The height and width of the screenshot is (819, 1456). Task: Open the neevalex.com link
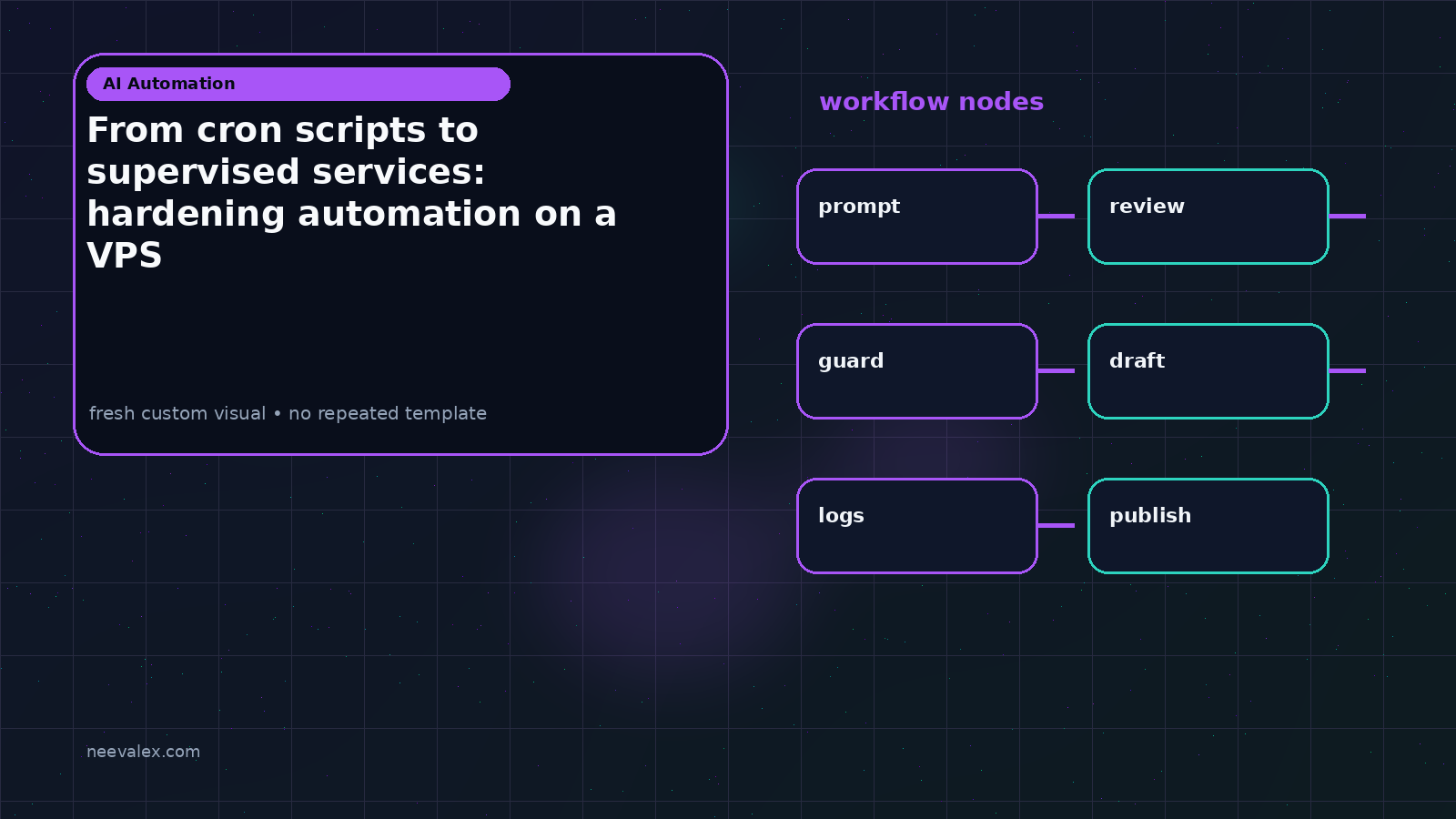143,752
